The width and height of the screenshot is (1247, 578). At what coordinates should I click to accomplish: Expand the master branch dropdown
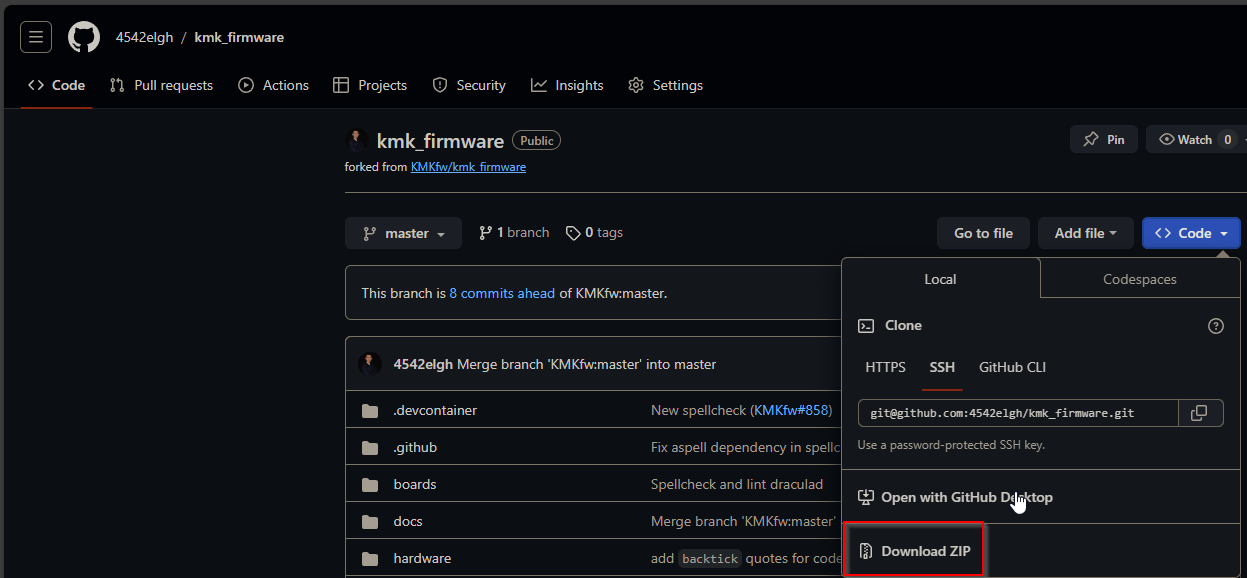[403, 233]
